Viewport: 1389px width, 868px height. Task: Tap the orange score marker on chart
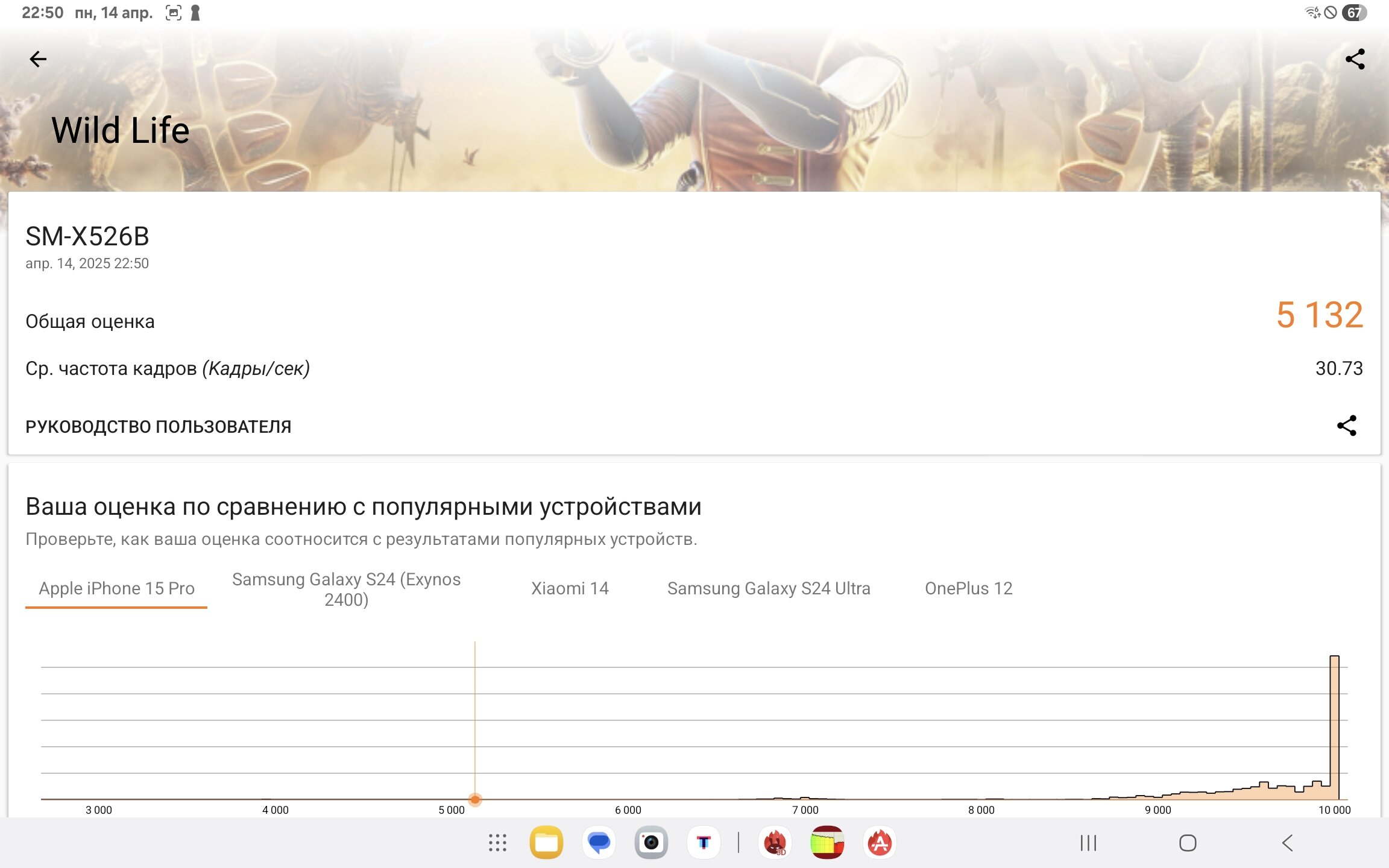(x=475, y=799)
